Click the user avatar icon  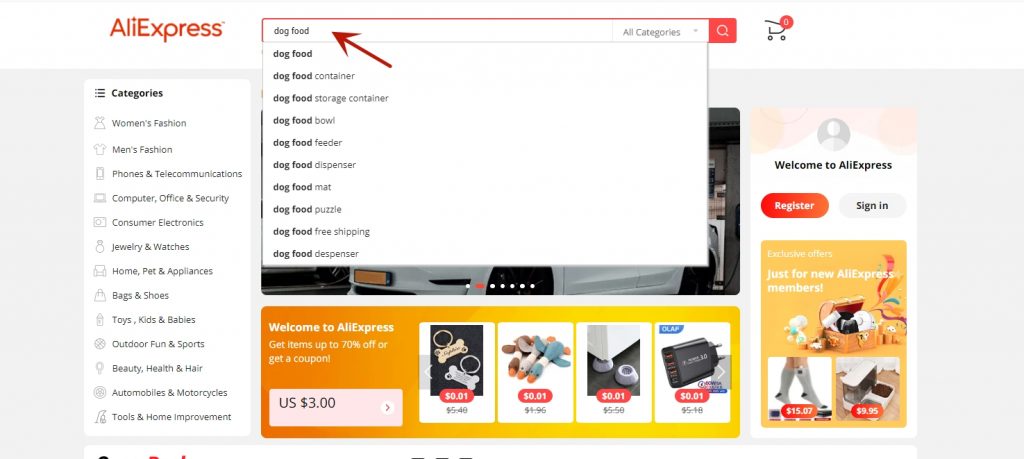pos(833,135)
